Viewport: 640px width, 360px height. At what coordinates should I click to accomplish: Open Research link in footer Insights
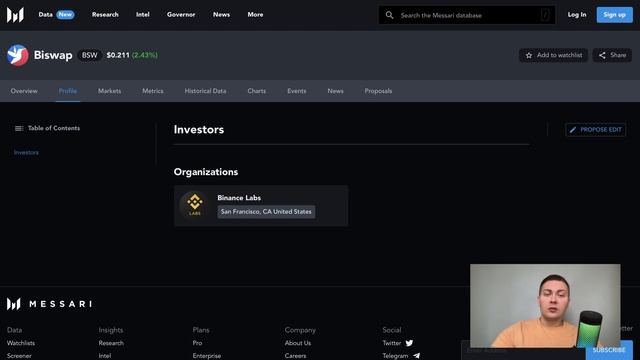pyautogui.click(x=111, y=343)
